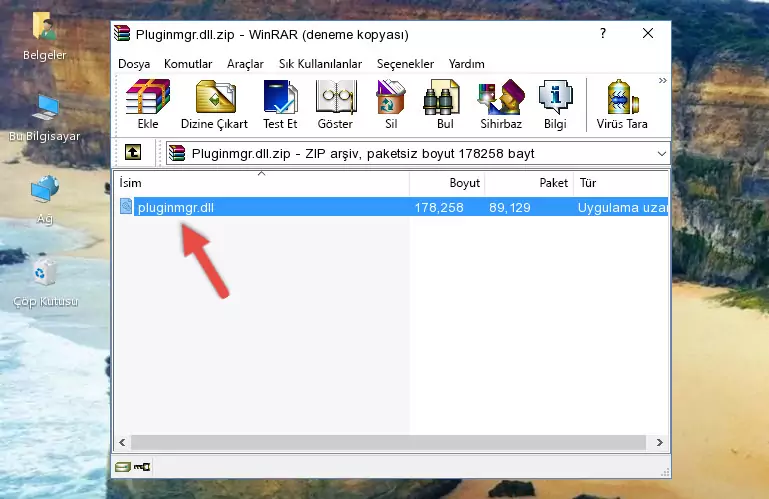Open Belgeler desktop folder icon

(x=44, y=36)
